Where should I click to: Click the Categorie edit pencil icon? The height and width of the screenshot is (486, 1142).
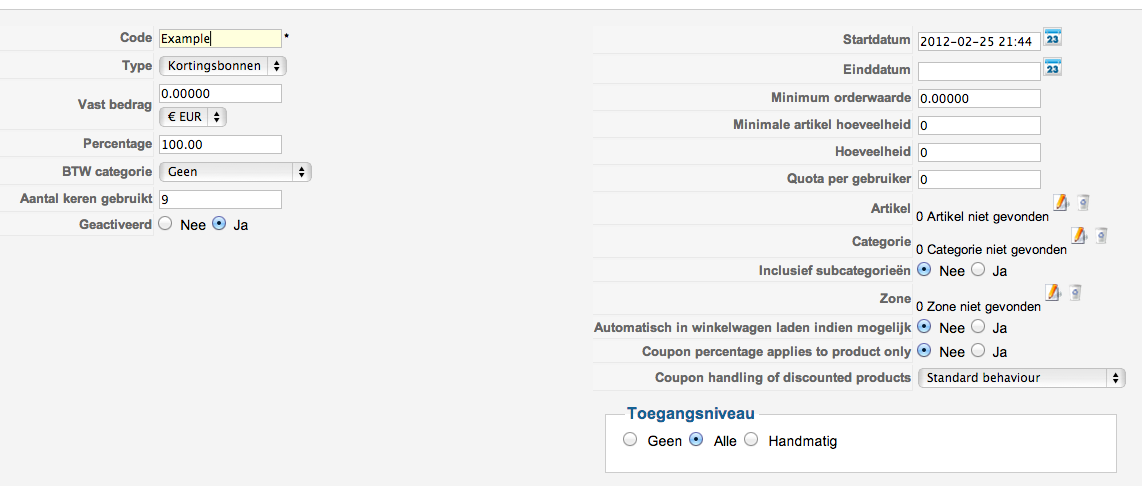pos(1079,236)
